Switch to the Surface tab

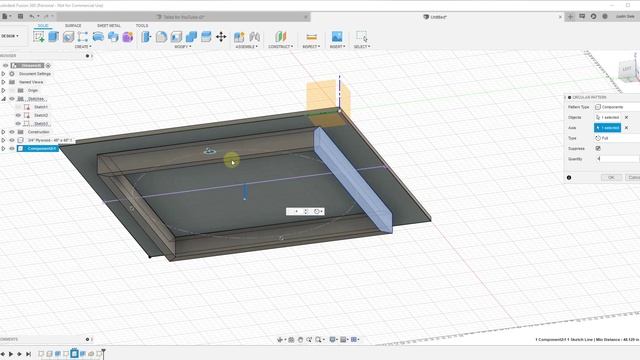73,26
